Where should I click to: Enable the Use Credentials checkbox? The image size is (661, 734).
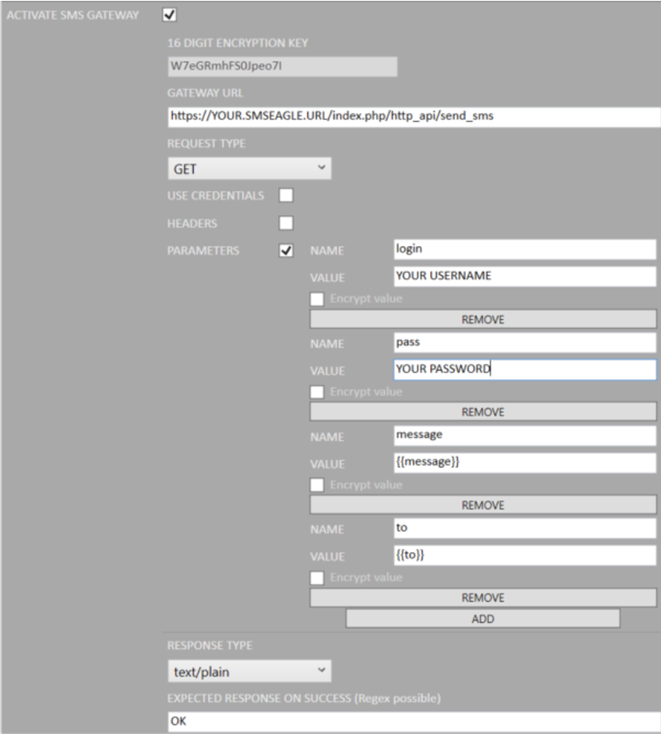286,195
